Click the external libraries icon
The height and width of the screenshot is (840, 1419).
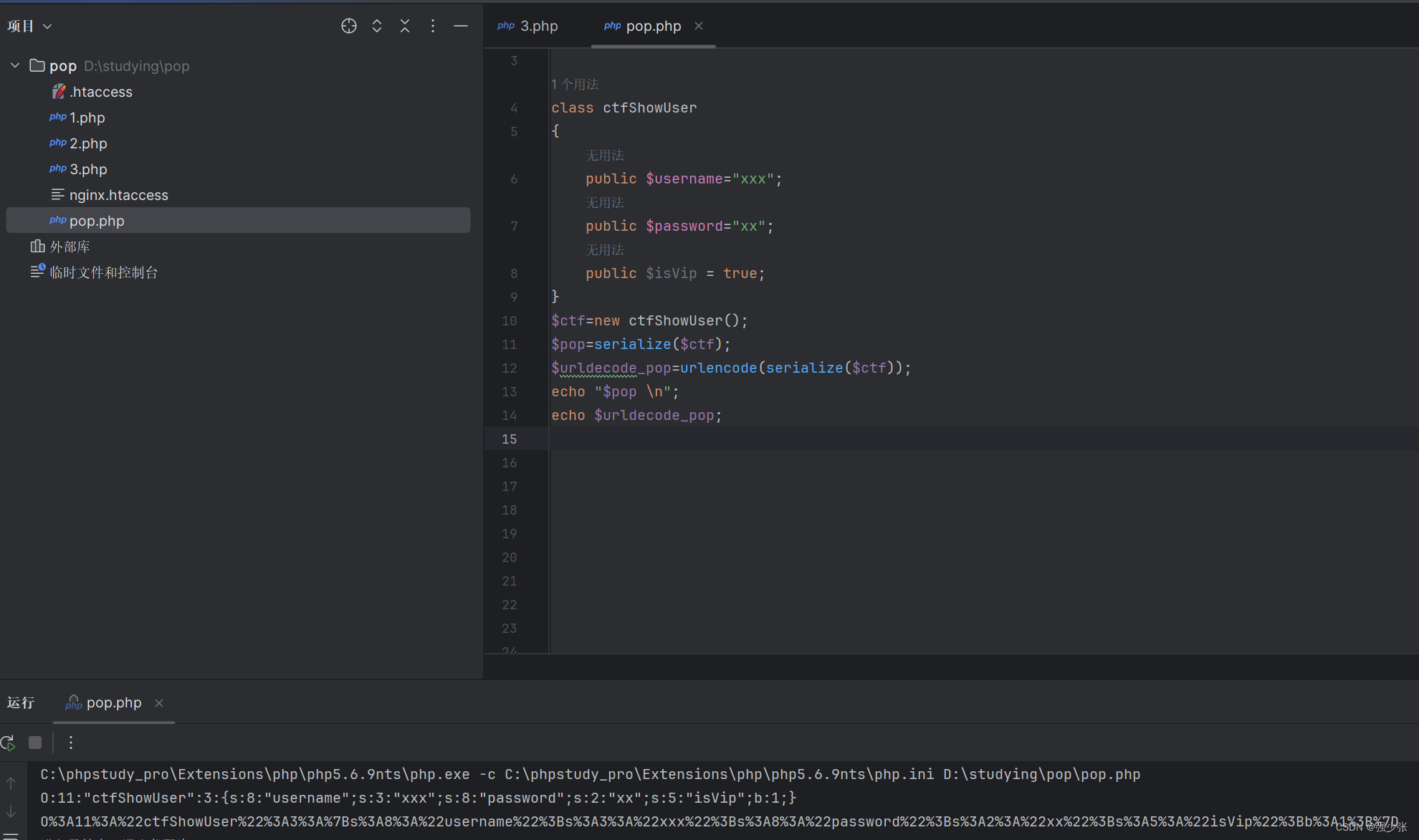point(37,247)
